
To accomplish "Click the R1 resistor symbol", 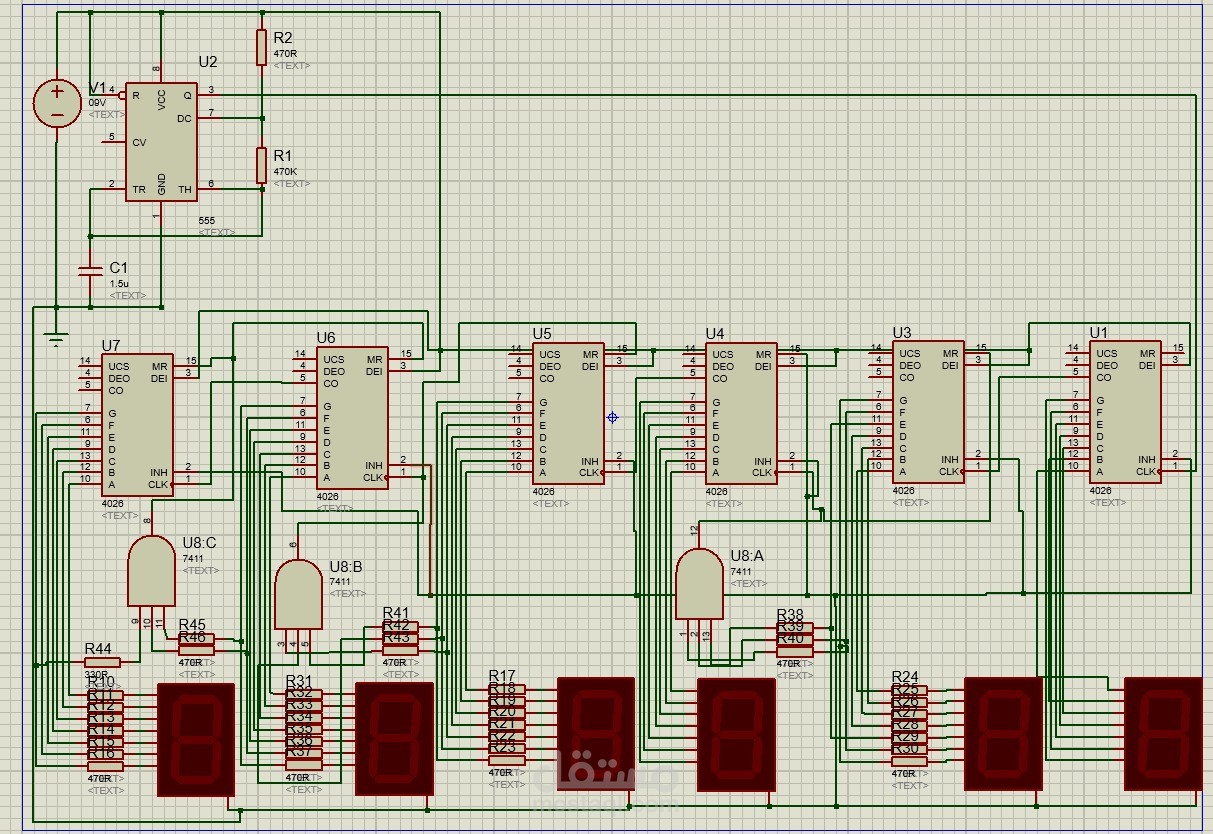I will pyautogui.click(x=261, y=166).
